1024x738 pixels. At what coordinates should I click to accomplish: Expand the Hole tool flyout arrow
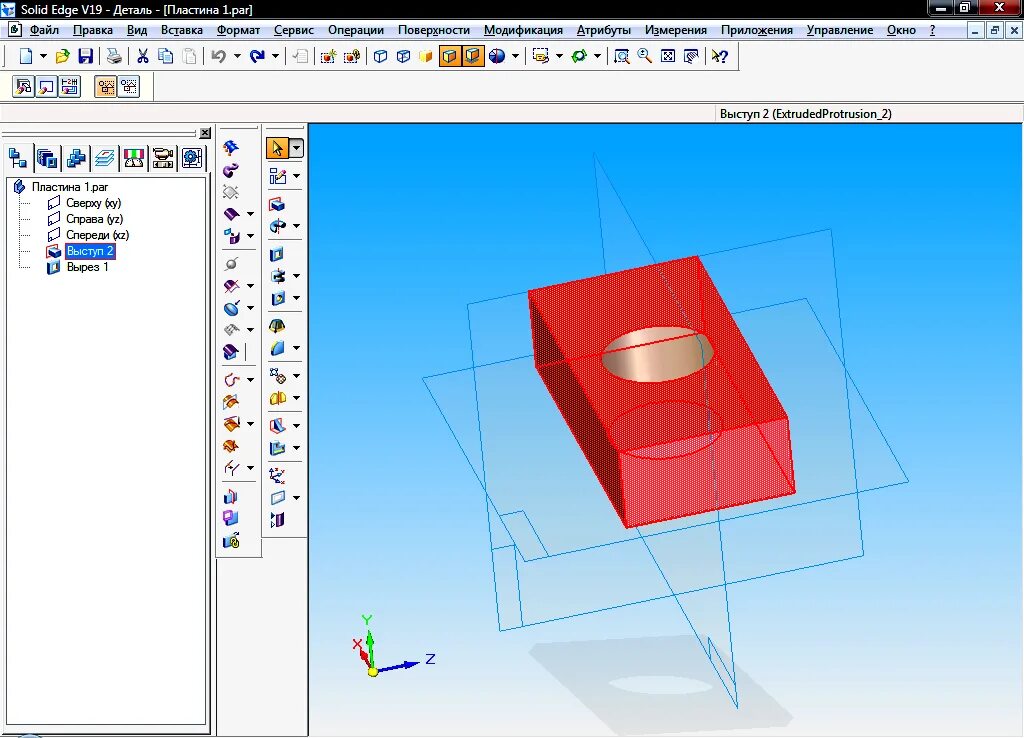pos(296,298)
